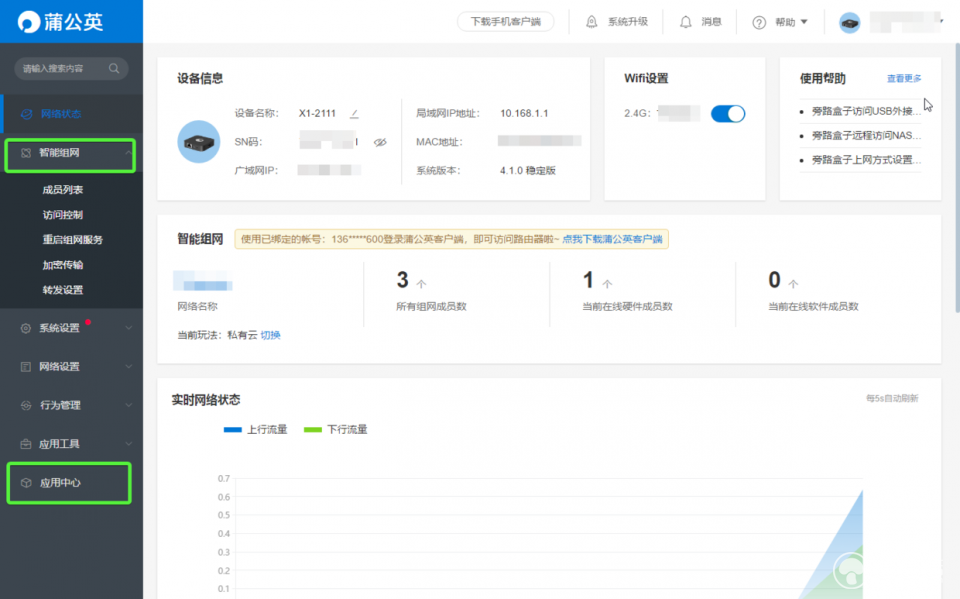The image size is (960, 599).
Task: Click the device name X1-2111
Action: click(x=317, y=113)
